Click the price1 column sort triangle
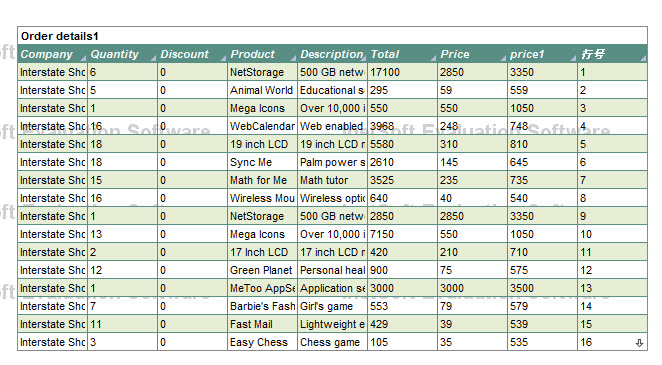 click(x=573, y=59)
